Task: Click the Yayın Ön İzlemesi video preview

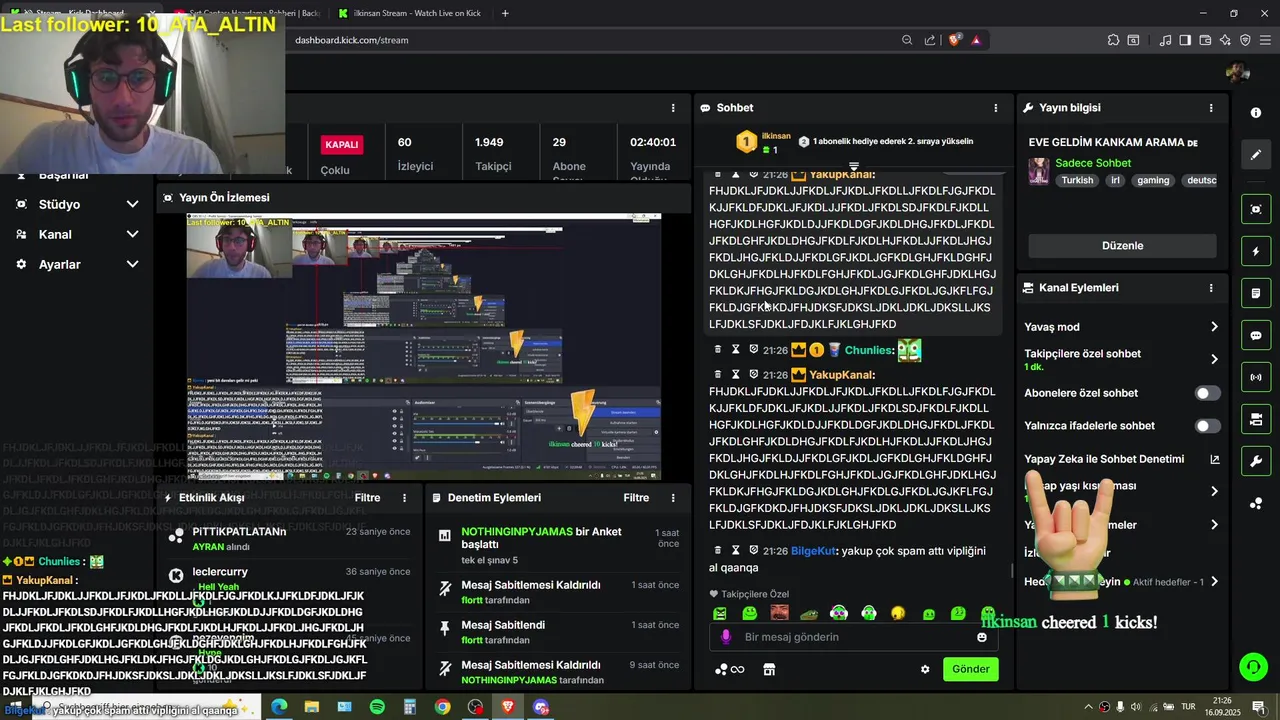Action: tap(424, 346)
